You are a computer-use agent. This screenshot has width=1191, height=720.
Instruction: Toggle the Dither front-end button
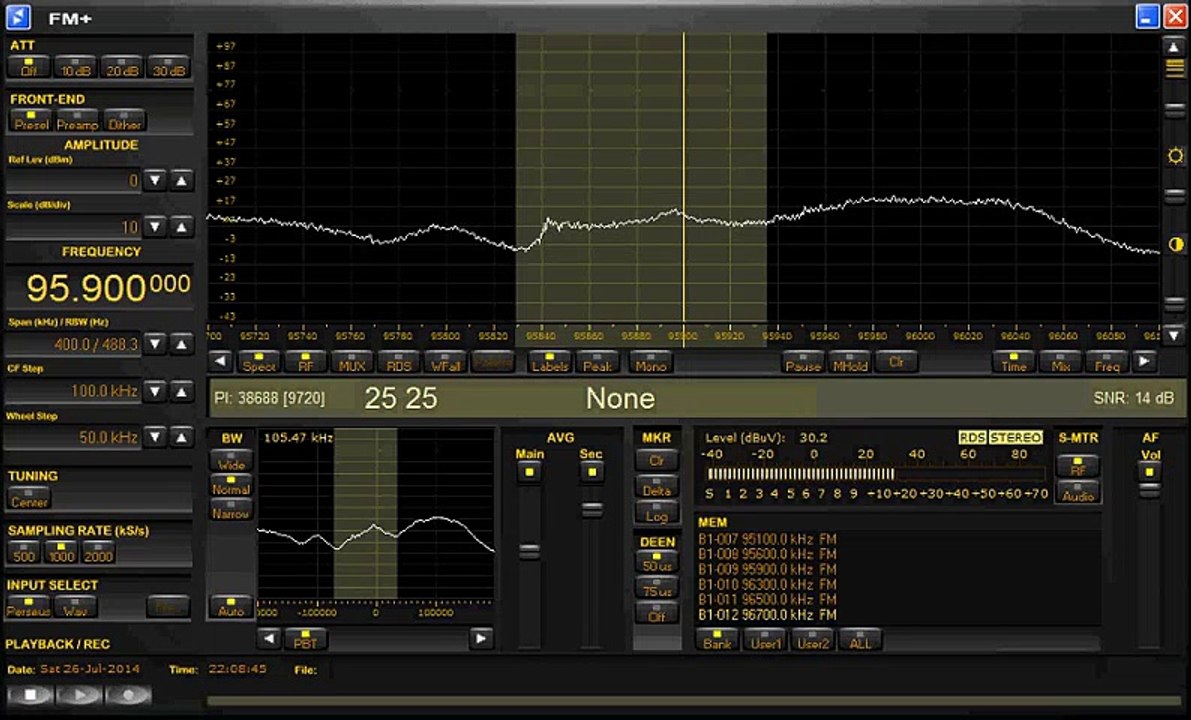click(125, 120)
